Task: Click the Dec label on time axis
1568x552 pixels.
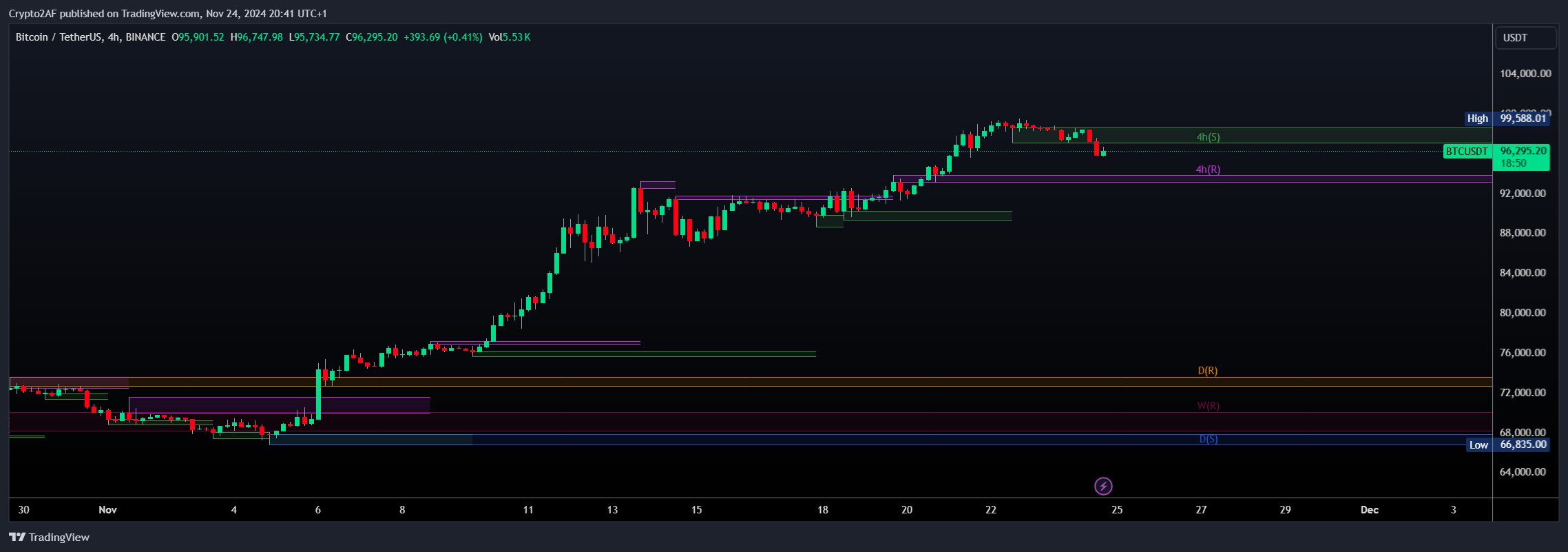Action: click(x=1370, y=510)
